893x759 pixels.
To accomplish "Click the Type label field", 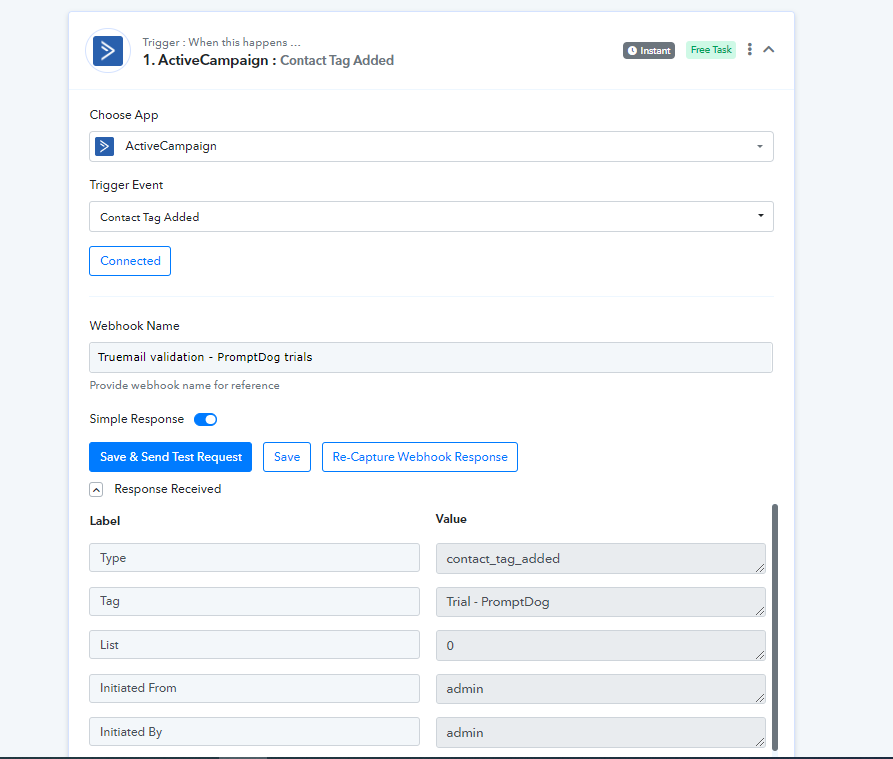I will tap(255, 557).
